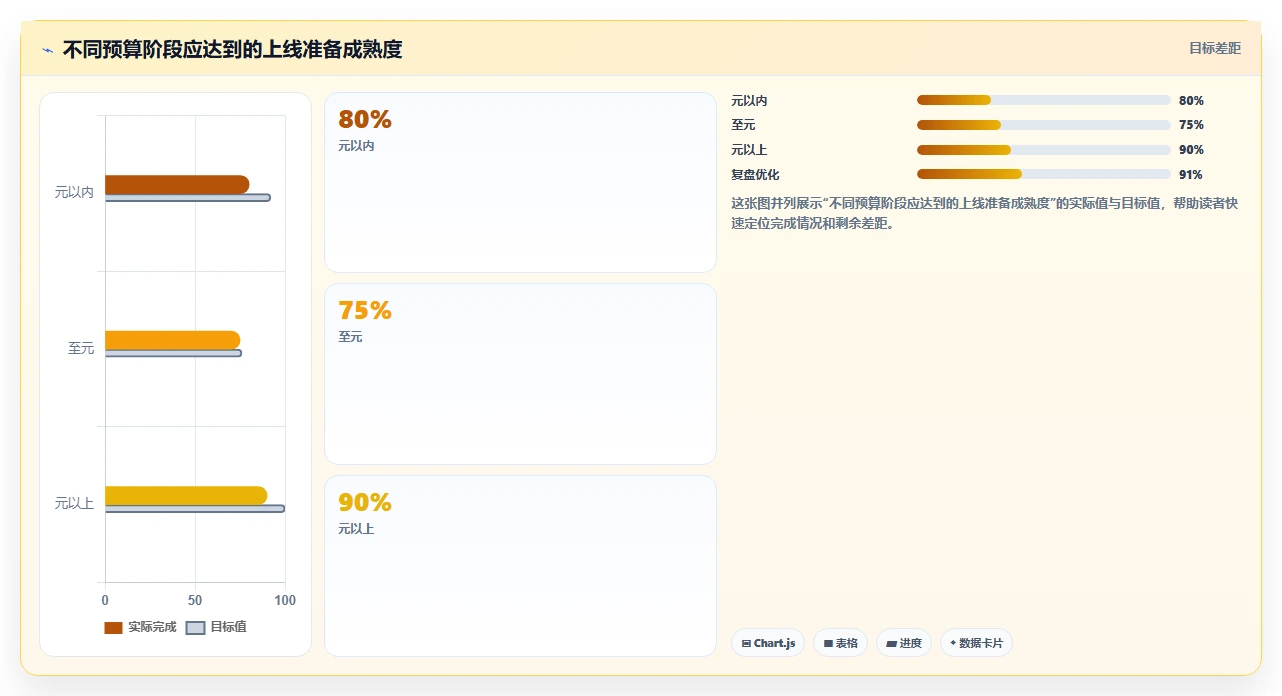Click the 元以上 progress bar

coord(1043,150)
